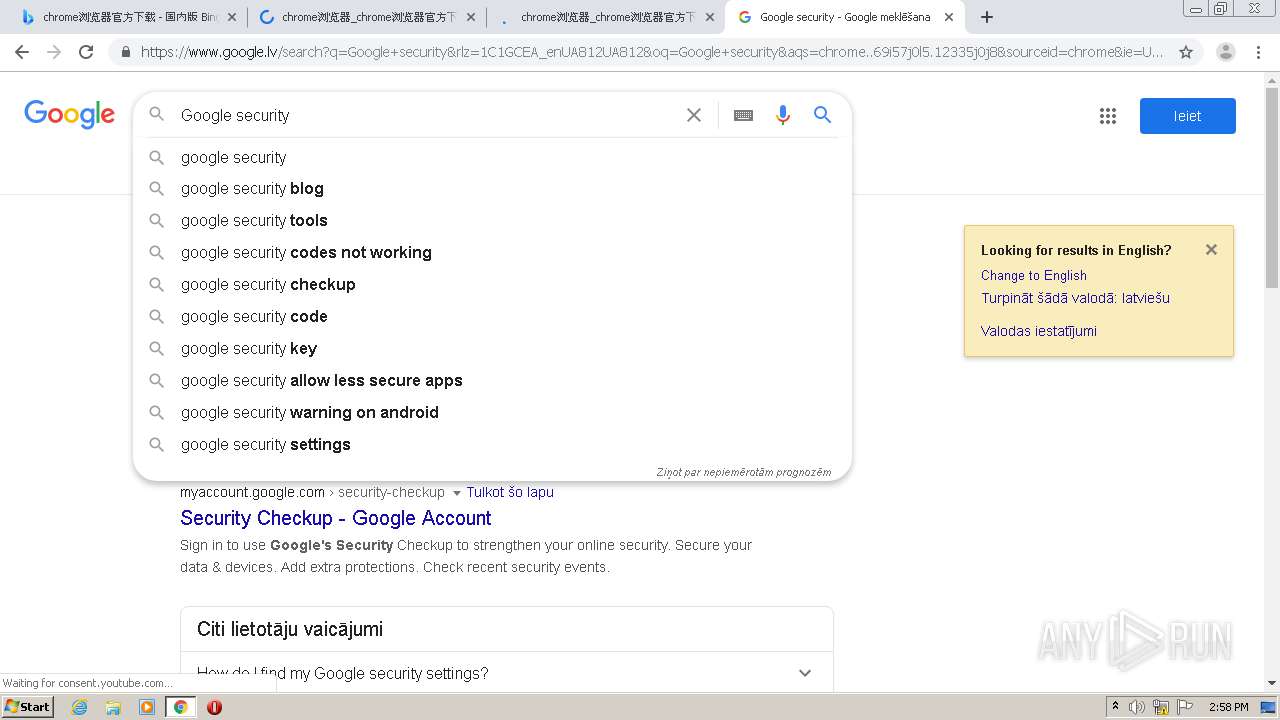Viewport: 1280px width, 720px height.
Task: Reload the current page
Action: click(86, 52)
